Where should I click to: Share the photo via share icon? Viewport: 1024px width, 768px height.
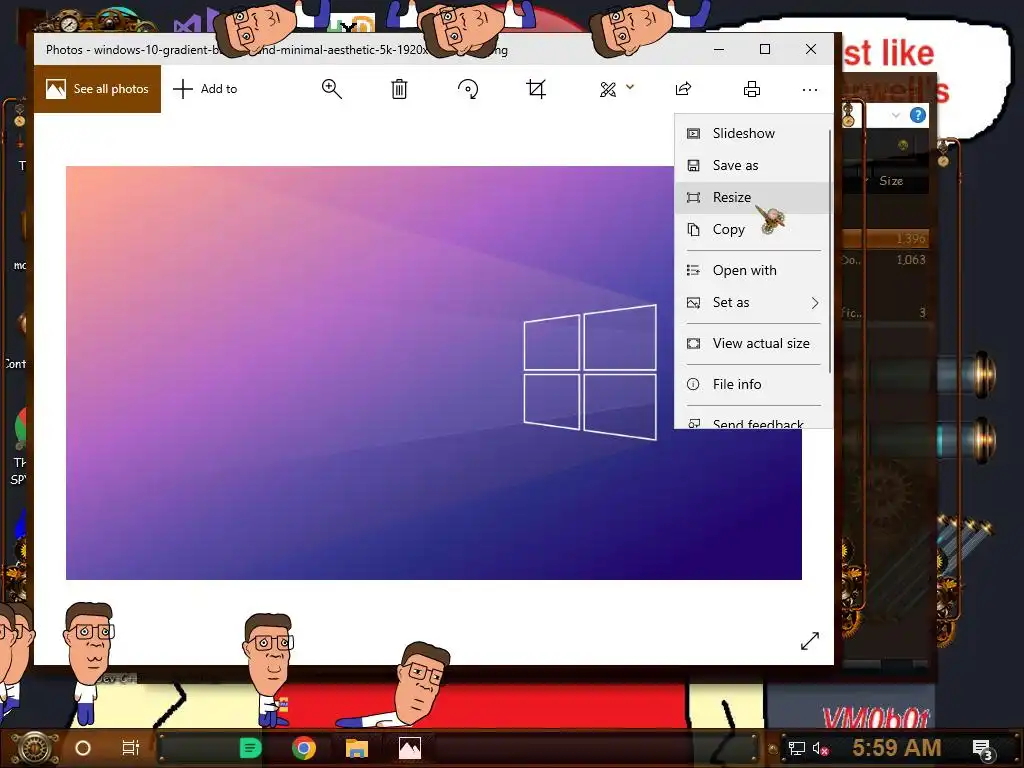point(683,89)
